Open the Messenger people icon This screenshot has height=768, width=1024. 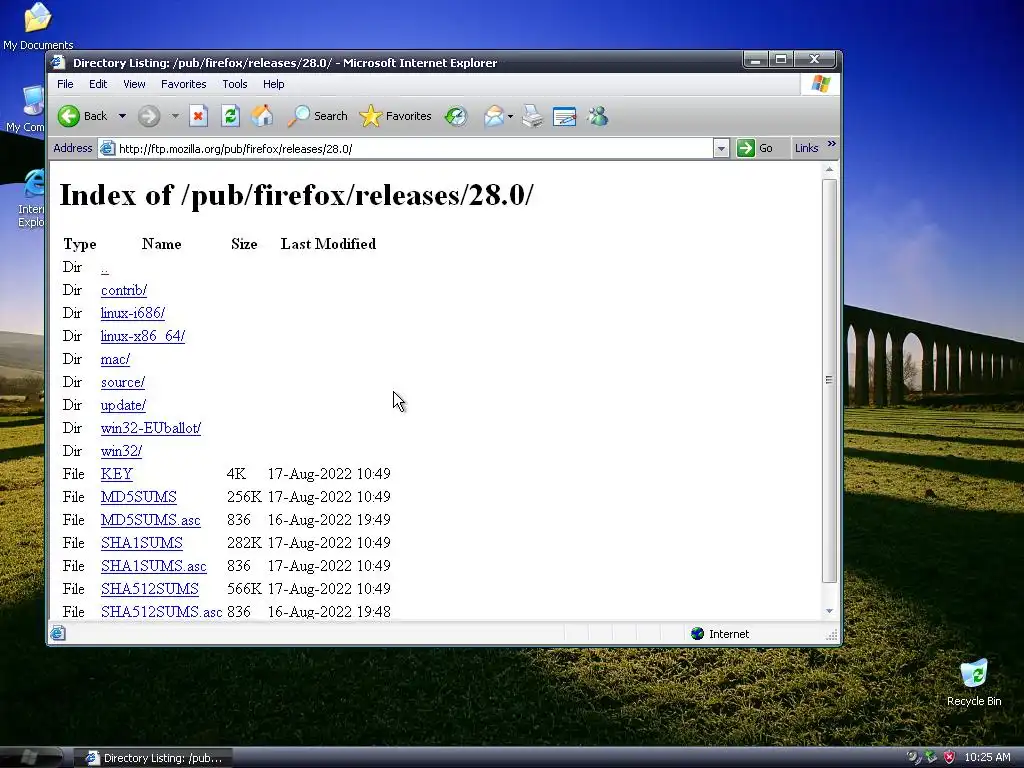(597, 116)
